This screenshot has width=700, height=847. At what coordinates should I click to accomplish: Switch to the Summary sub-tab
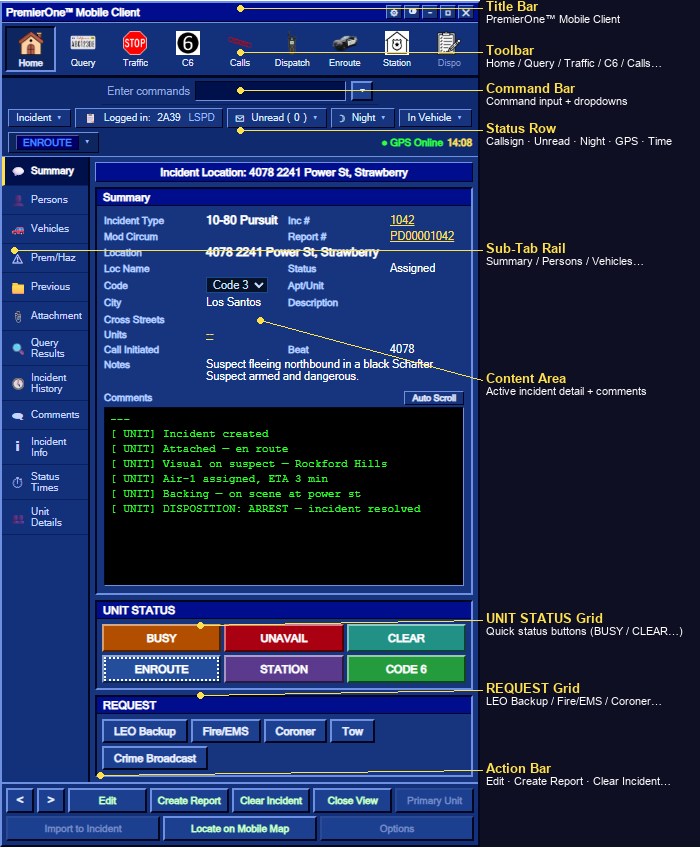click(45, 171)
